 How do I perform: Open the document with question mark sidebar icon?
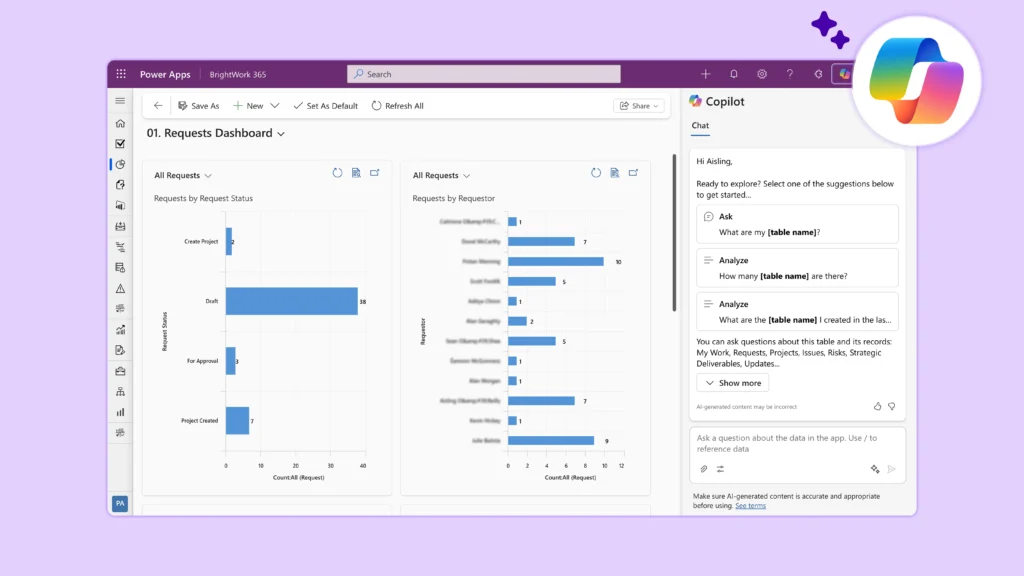pos(120,185)
